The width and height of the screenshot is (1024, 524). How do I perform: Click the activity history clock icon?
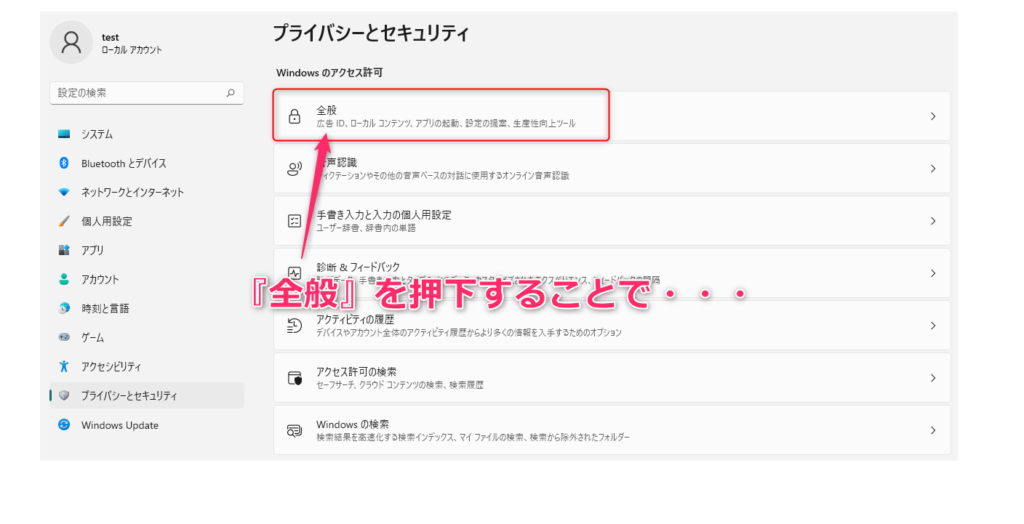pos(295,325)
